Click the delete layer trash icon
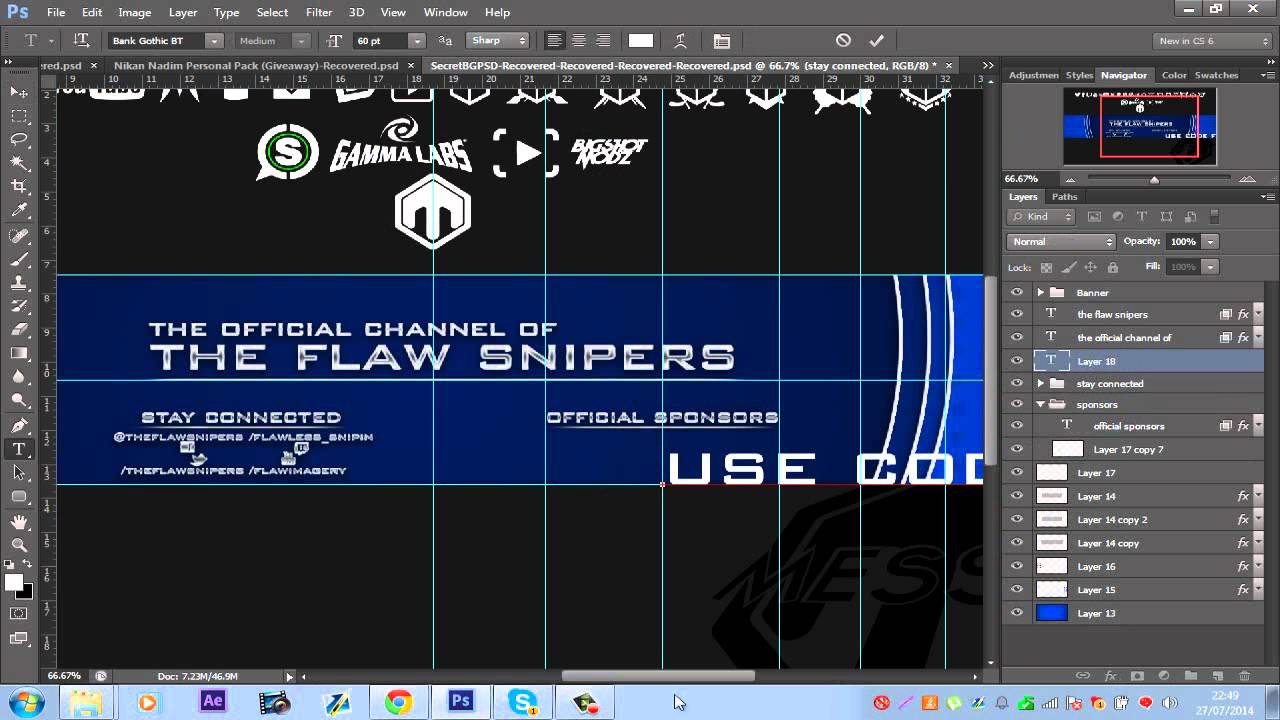1280x720 pixels. (1244, 676)
